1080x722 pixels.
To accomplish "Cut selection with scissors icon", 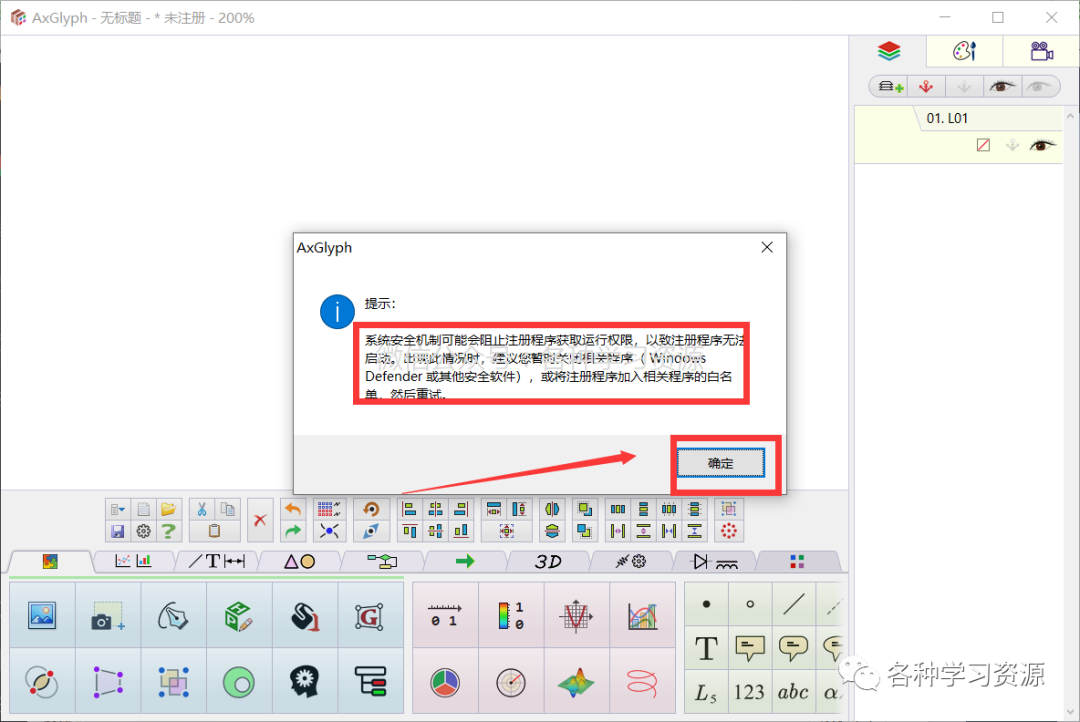I will pos(202,510).
